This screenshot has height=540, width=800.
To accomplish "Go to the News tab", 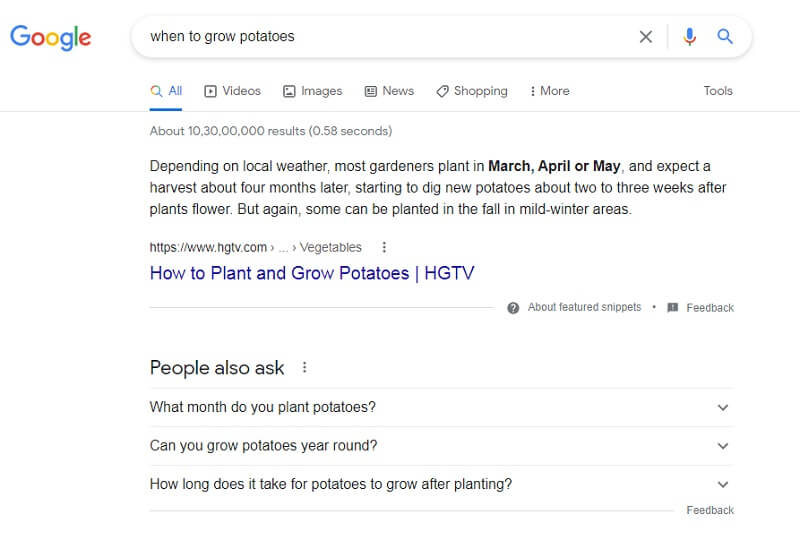I will click(x=389, y=91).
